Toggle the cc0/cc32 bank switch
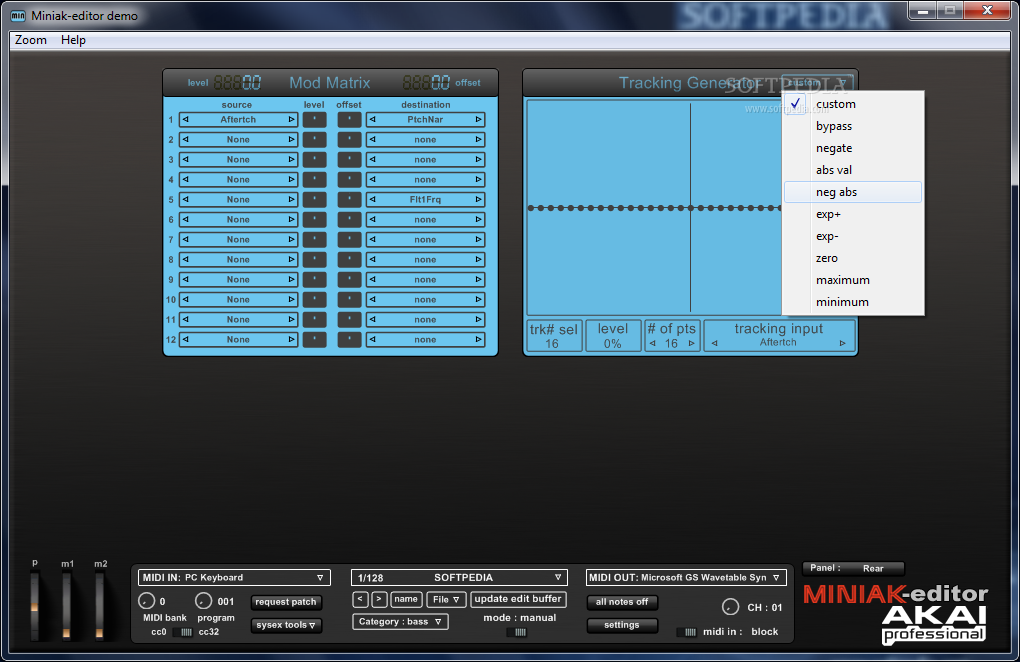 coord(184,632)
